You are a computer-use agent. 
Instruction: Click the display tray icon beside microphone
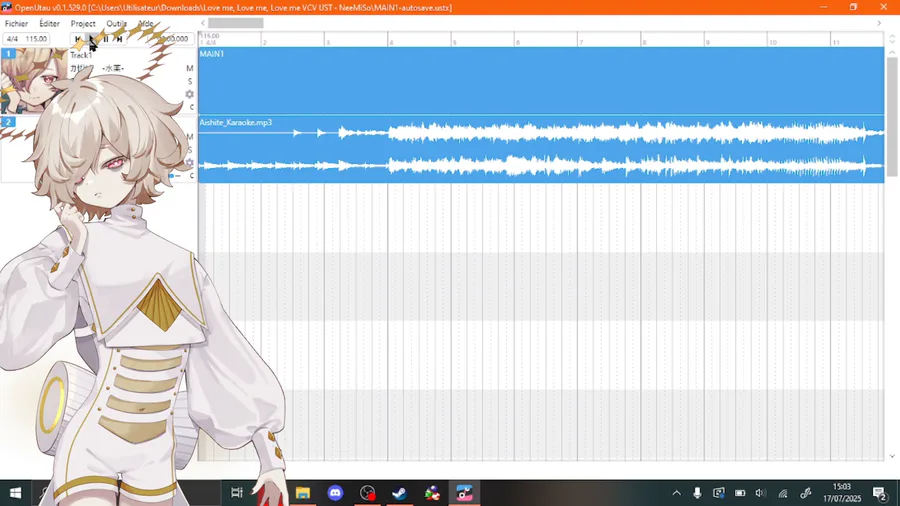tap(719, 493)
